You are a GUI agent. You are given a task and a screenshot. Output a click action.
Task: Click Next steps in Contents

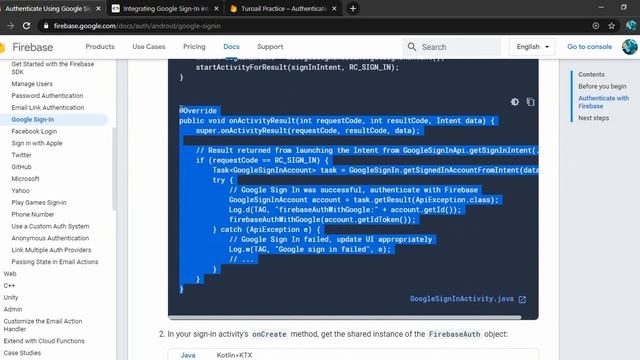593,118
